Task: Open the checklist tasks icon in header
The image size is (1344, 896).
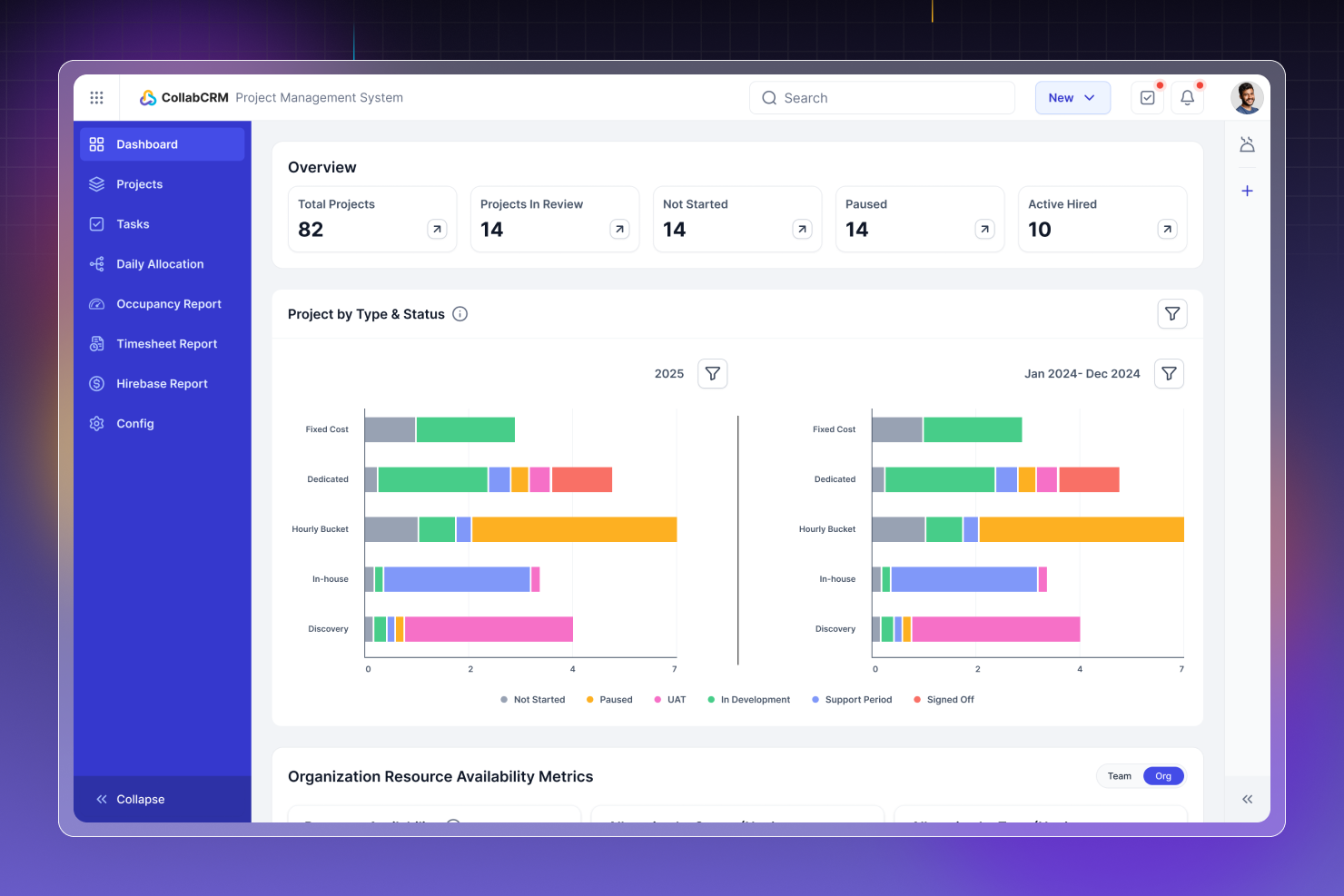Action: click(x=1148, y=98)
